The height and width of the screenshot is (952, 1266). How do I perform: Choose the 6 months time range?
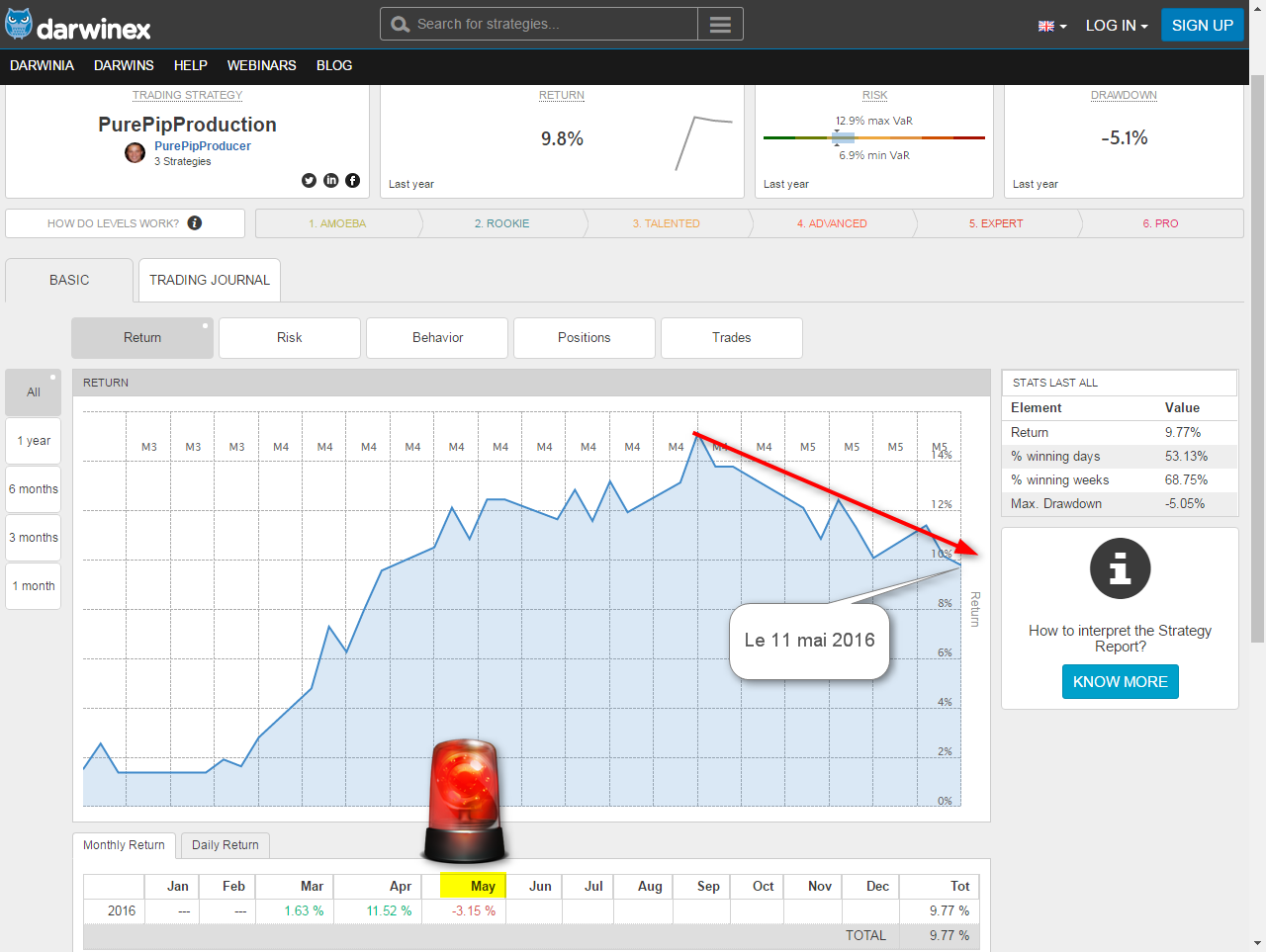tap(34, 489)
